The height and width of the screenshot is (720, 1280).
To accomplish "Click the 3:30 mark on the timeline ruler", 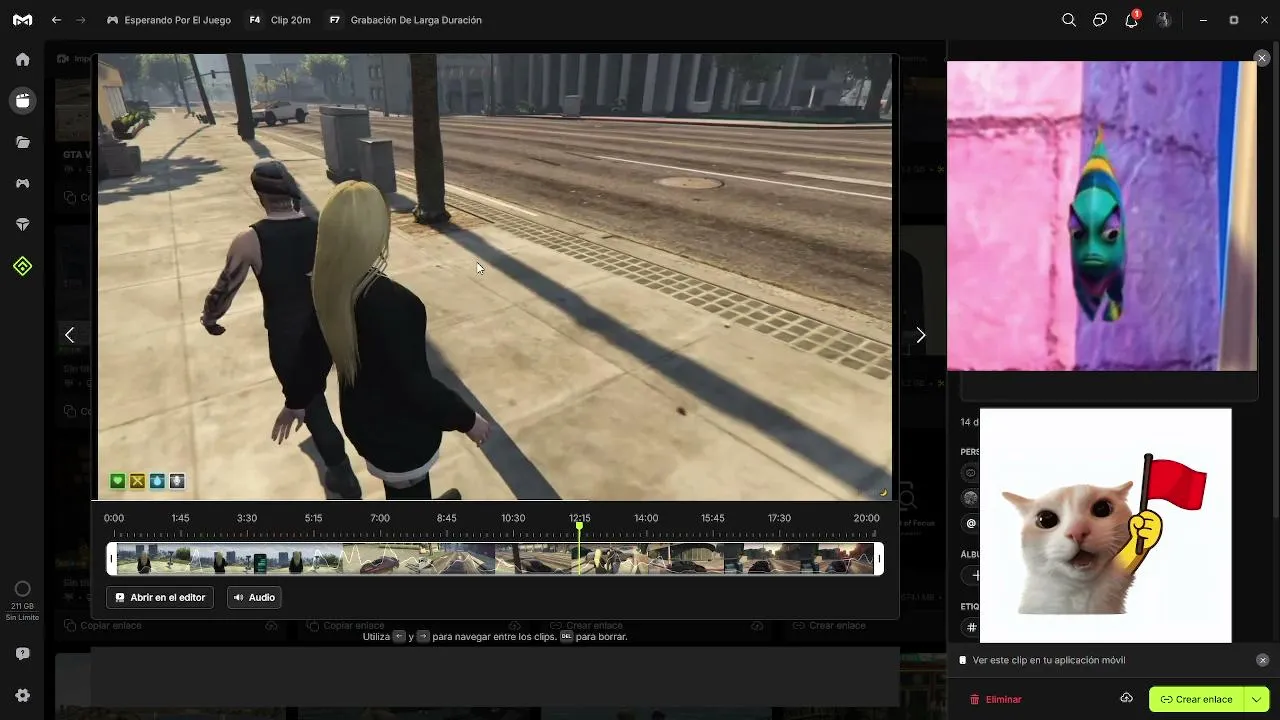I will [247, 518].
